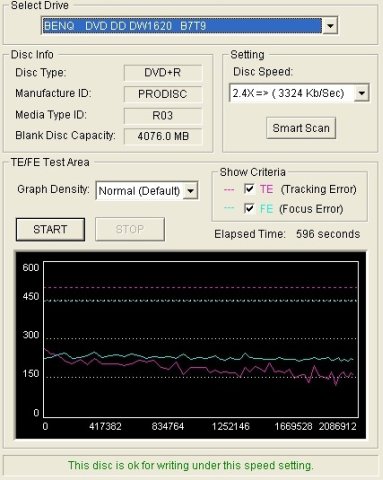Click the Graph Density label
The image size is (383, 480).
click(53, 189)
